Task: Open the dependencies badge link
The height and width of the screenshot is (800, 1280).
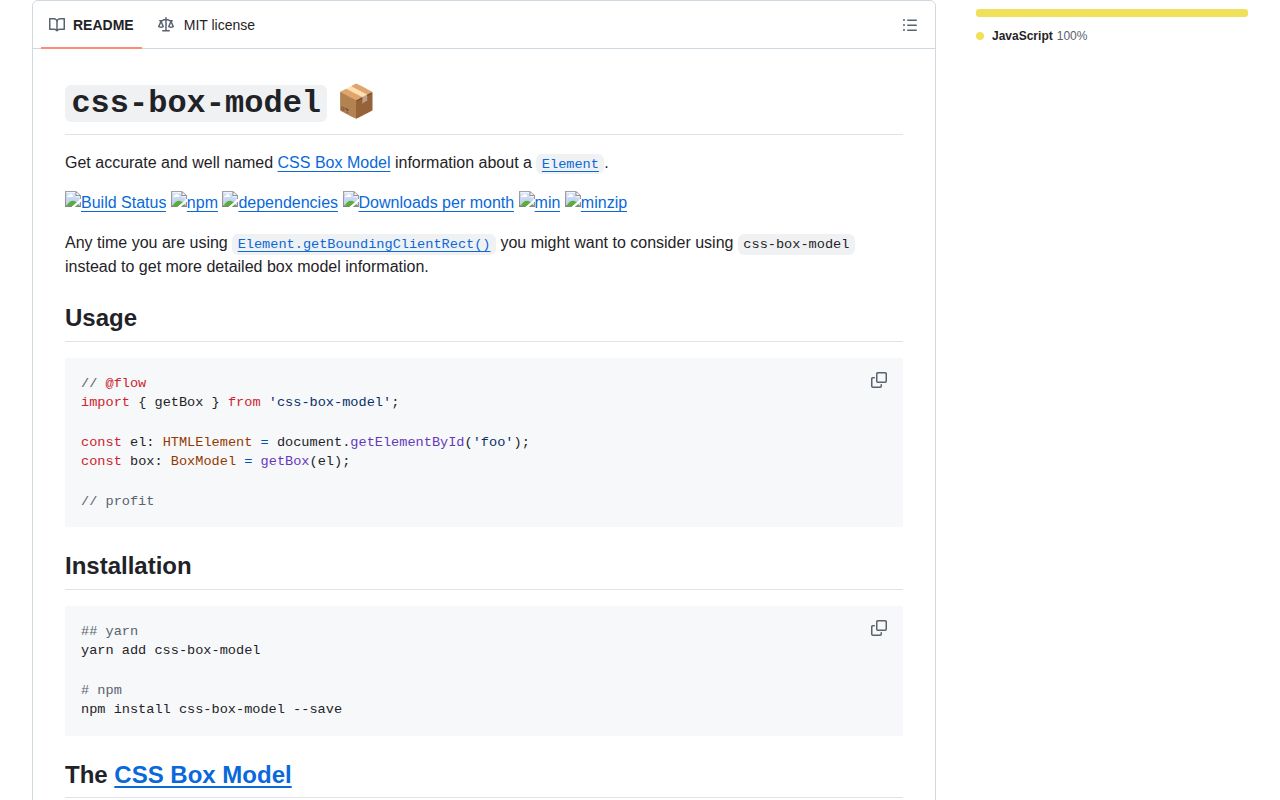Action: pyautogui.click(x=280, y=202)
